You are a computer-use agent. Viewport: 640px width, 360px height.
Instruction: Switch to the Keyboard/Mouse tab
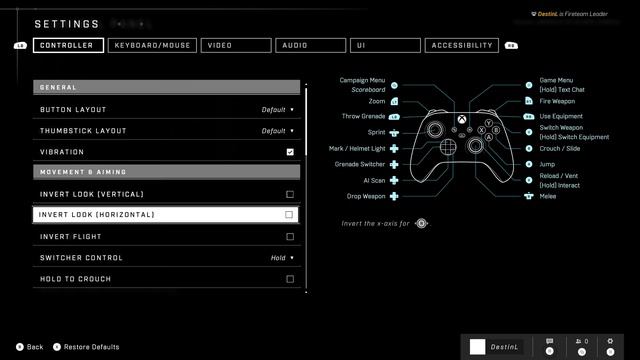click(x=152, y=45)
